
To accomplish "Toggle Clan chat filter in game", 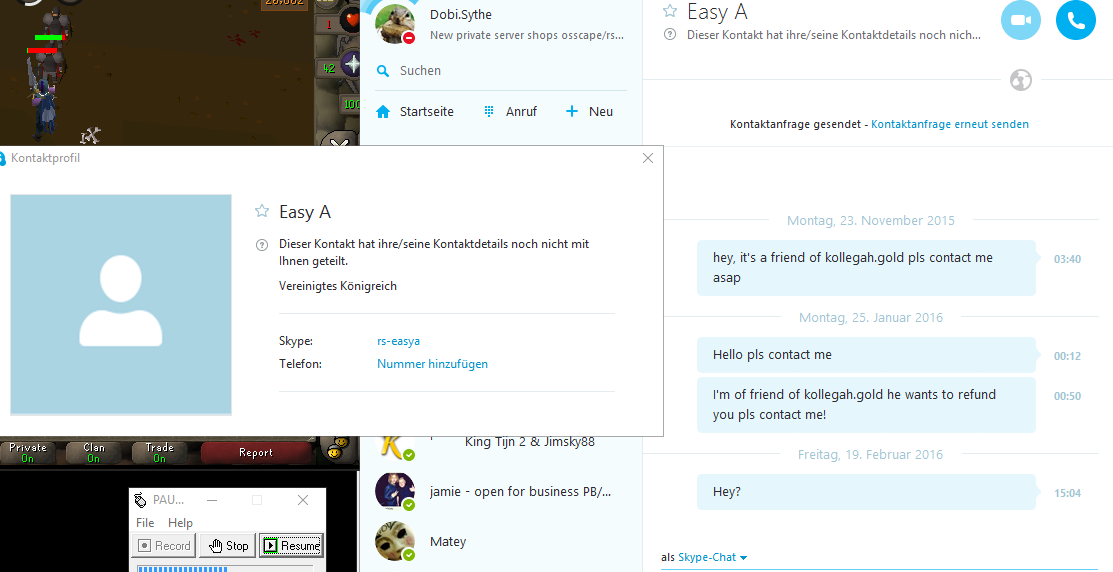I will coord(94,452).
